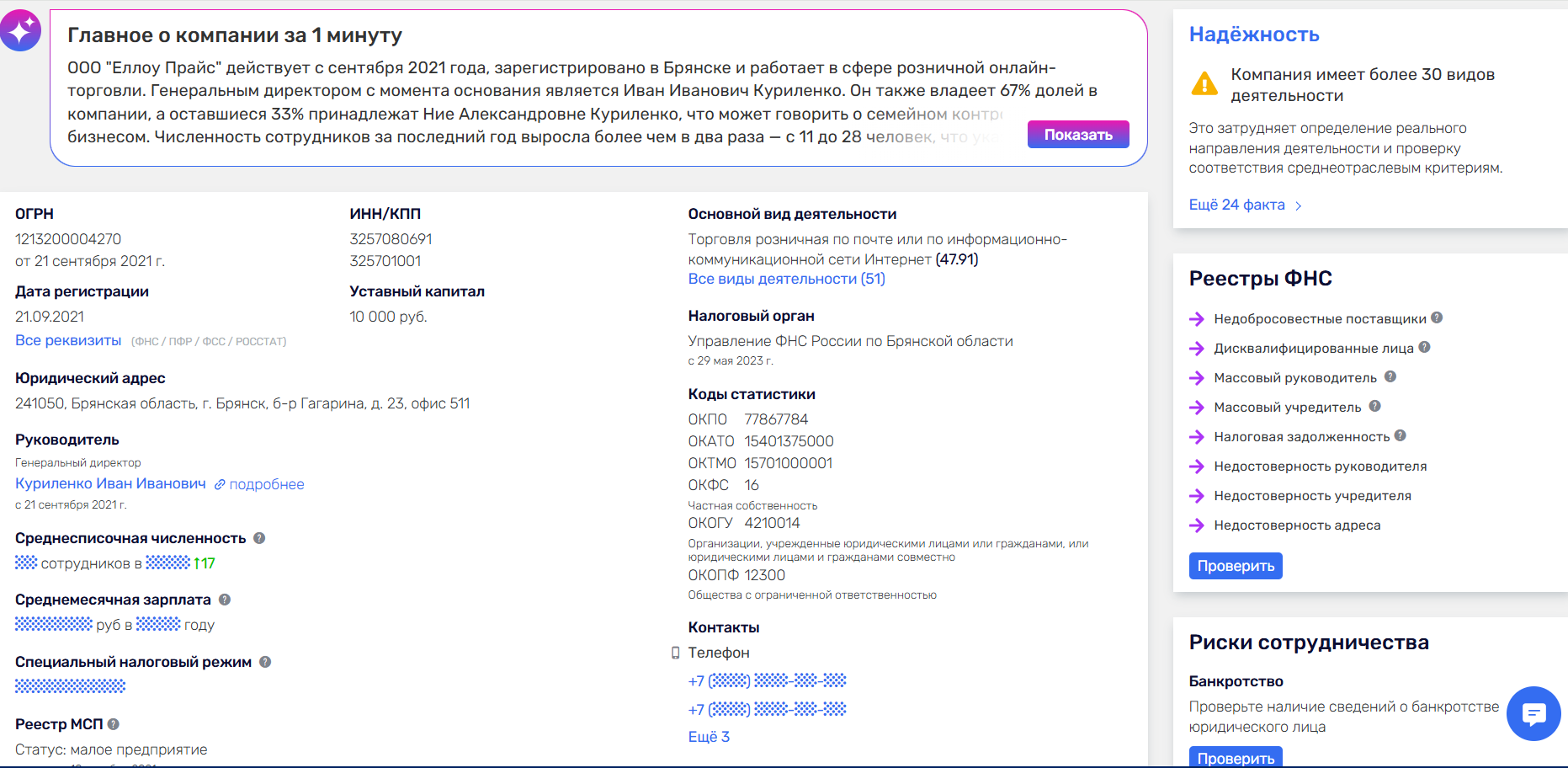This screenshot has height=768, width=1568.
Task: Open Ещё 24 факта link
Action: click(x=1237, y=205)
